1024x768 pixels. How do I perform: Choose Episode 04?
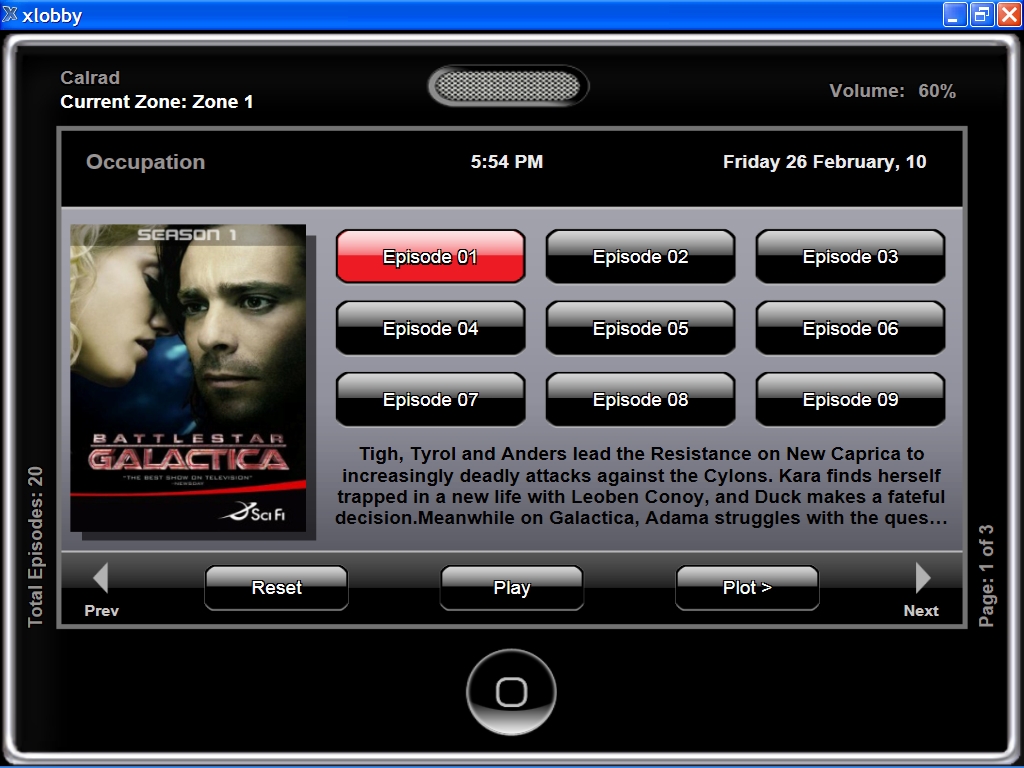pos(430,328)
